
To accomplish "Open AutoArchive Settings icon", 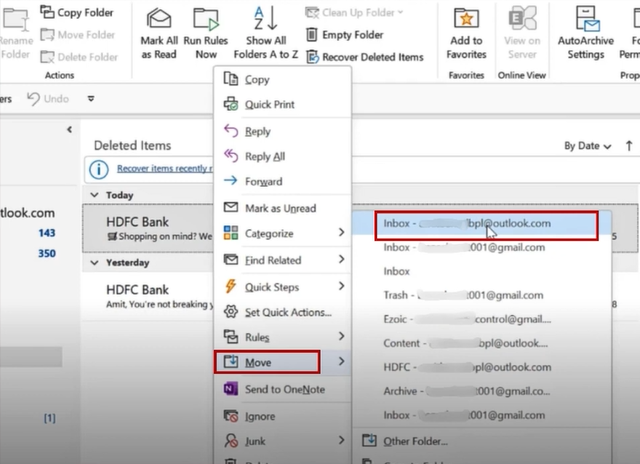I will [587, 18].
